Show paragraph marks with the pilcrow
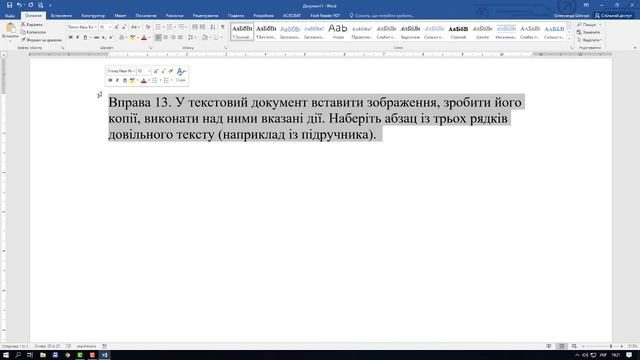 (222, 27)
